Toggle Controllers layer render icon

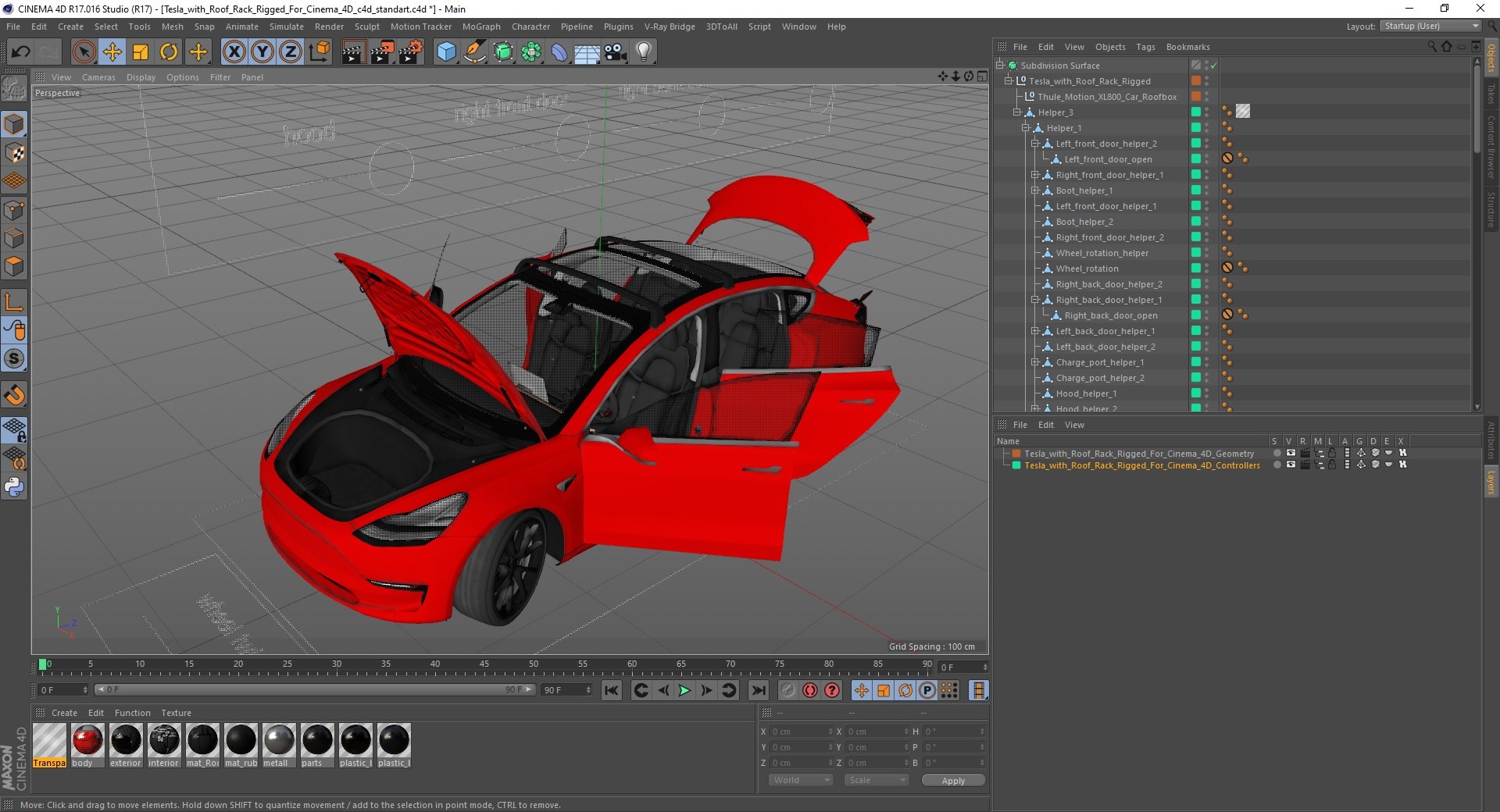tap(1305, 465)
